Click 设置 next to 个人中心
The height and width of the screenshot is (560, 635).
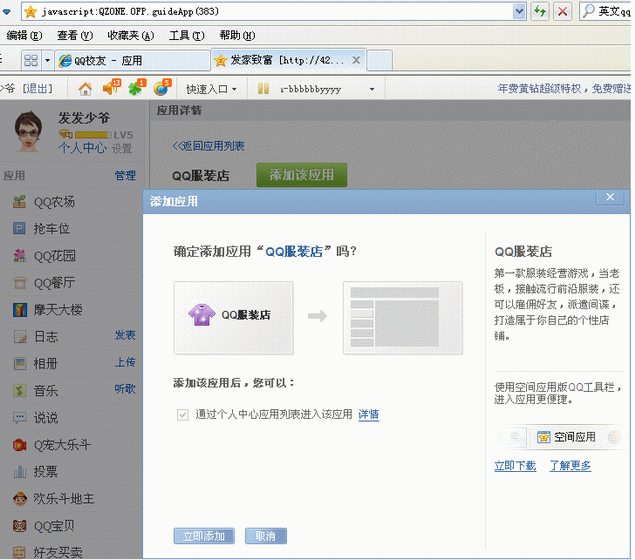(x=122, y=149)
